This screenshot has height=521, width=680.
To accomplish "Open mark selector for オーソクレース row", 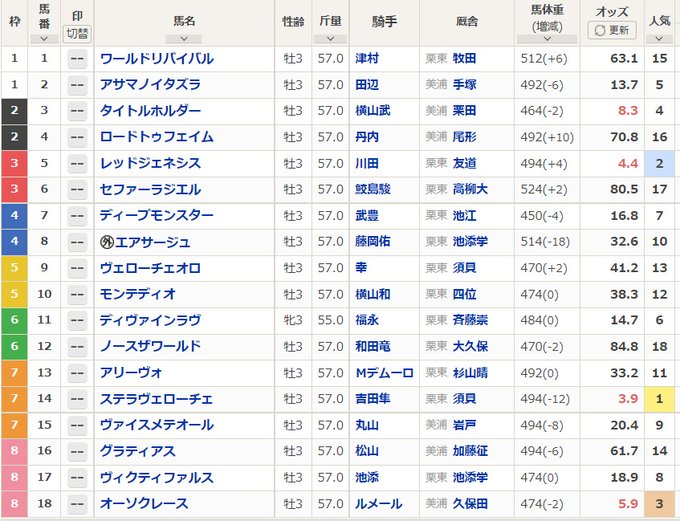I will 77,504.
